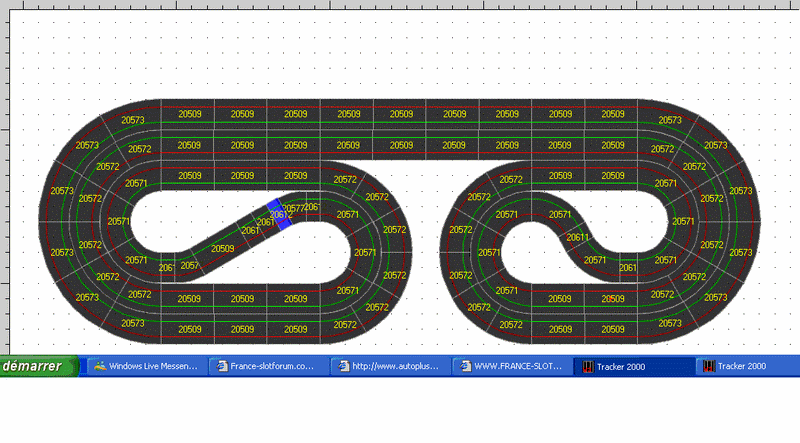Image resolution: width=800 pixels, height=443 pixels.
Task: Click the 20509 straight on the diagonal section
Action: [222, 248]
